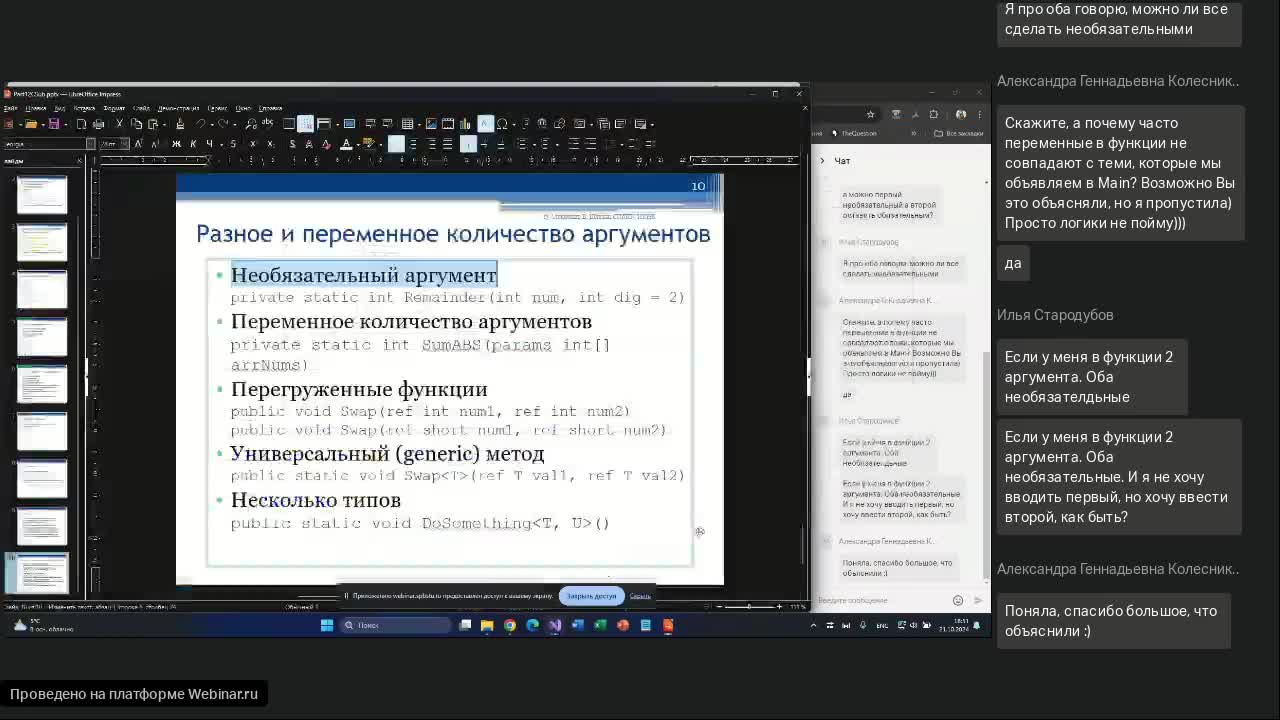Select the Text Box tool icon

click(485, 124)
